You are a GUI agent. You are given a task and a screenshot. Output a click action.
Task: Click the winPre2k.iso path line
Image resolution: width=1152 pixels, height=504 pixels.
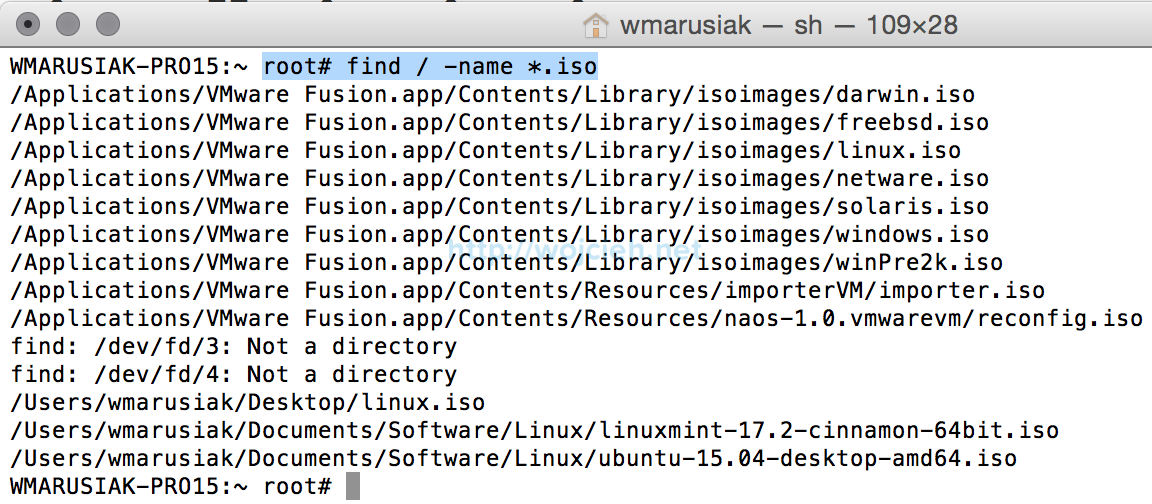[506, 263]
